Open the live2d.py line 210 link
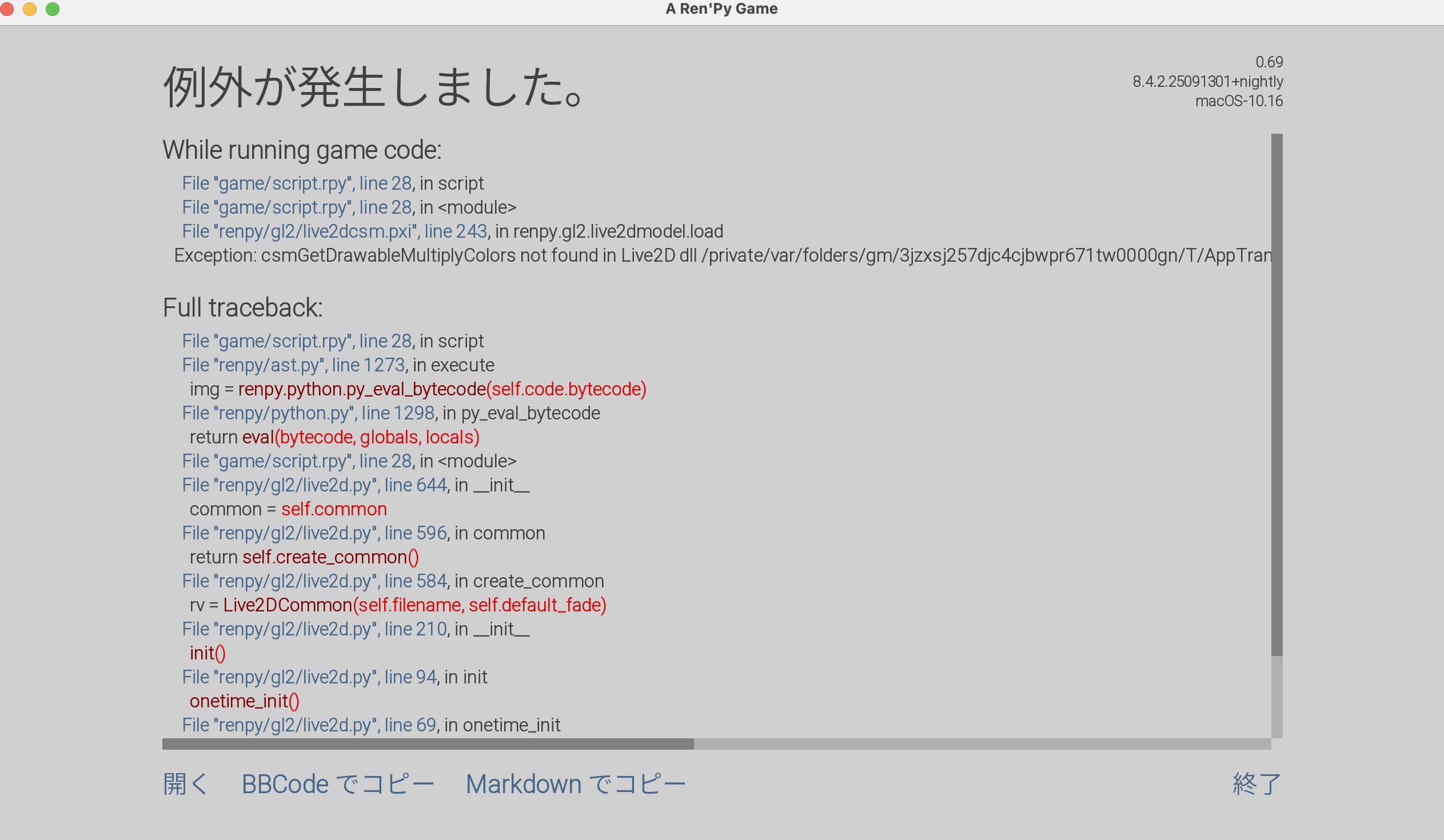The height and width of the screenshot is (840, 1444). [314, 630]
